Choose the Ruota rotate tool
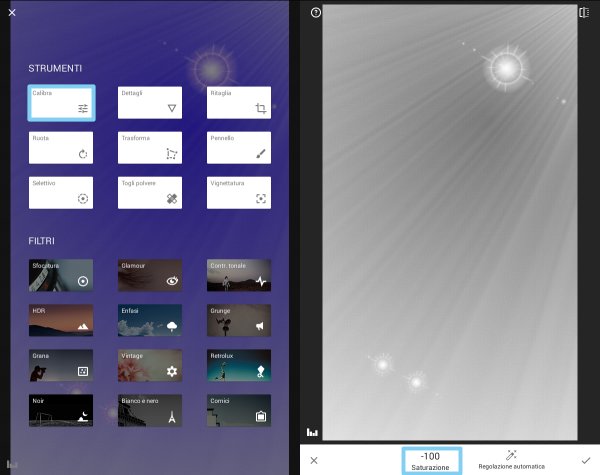 click(x=61, y=147)
